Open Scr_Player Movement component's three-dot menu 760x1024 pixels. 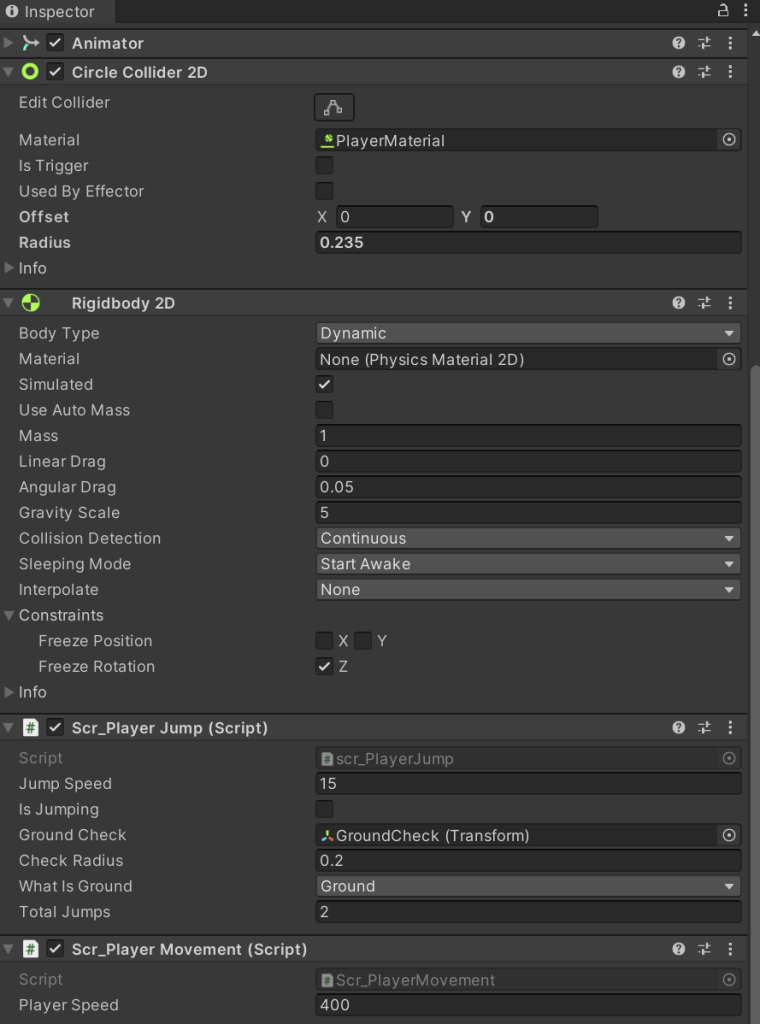[730, 949]
